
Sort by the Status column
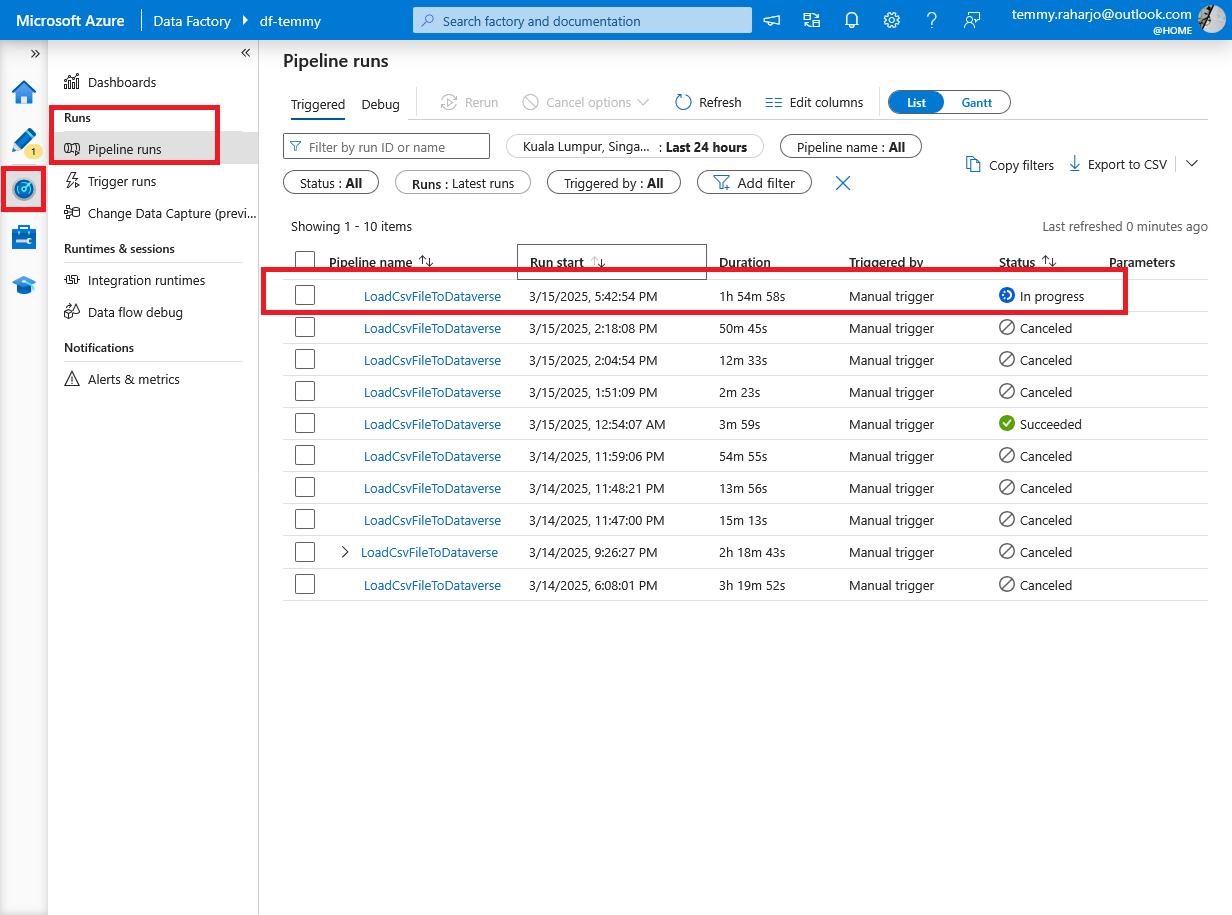(x=1028, y=262)
